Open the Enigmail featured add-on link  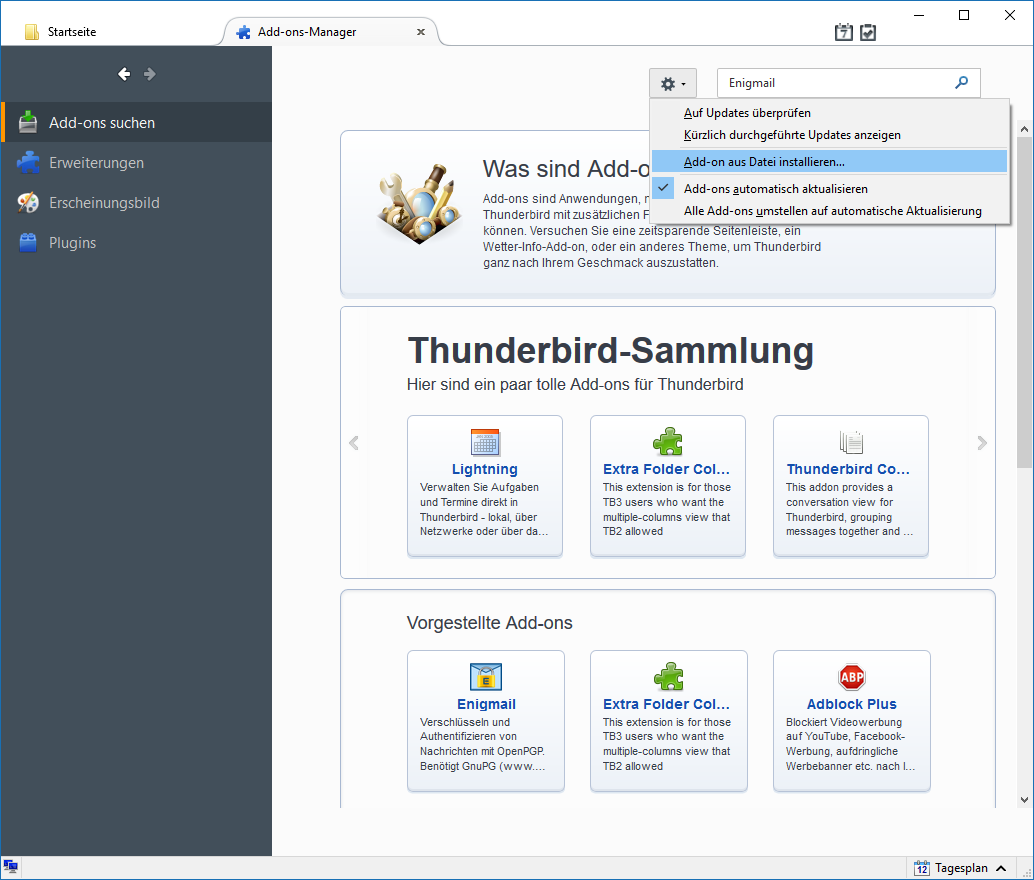[486, 704]
